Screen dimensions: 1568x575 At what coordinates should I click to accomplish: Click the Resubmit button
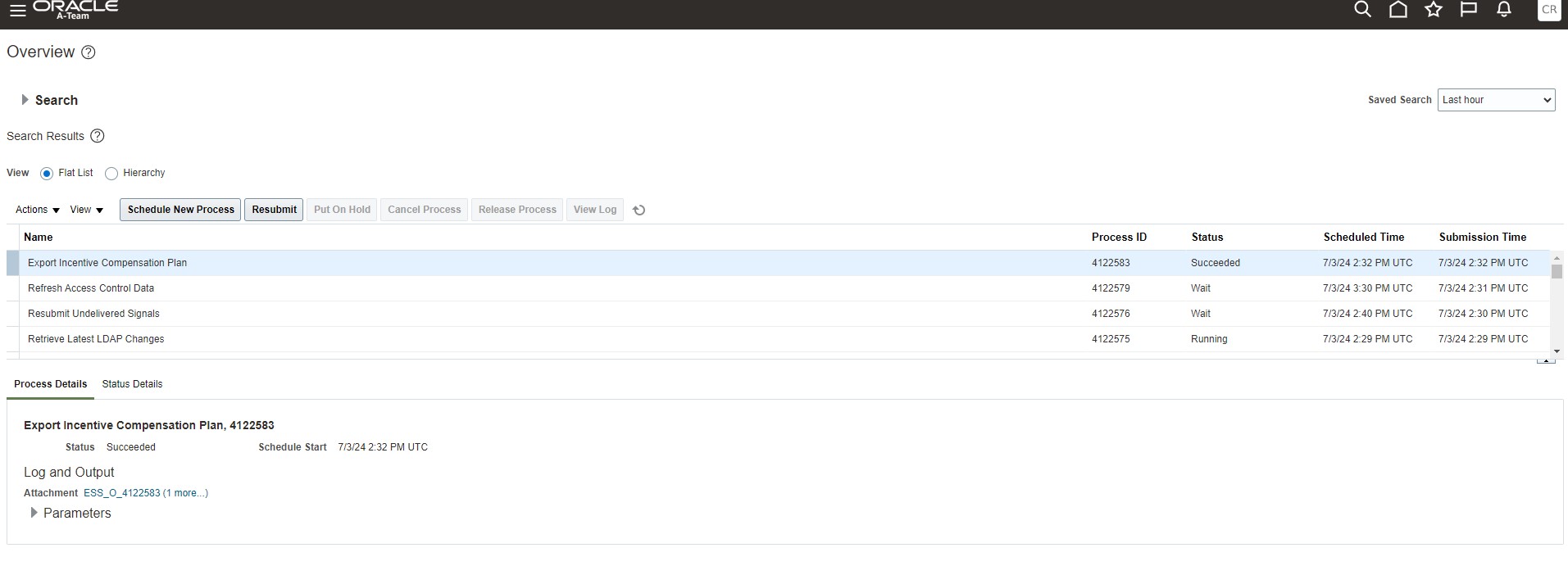(x=274, y=210)
